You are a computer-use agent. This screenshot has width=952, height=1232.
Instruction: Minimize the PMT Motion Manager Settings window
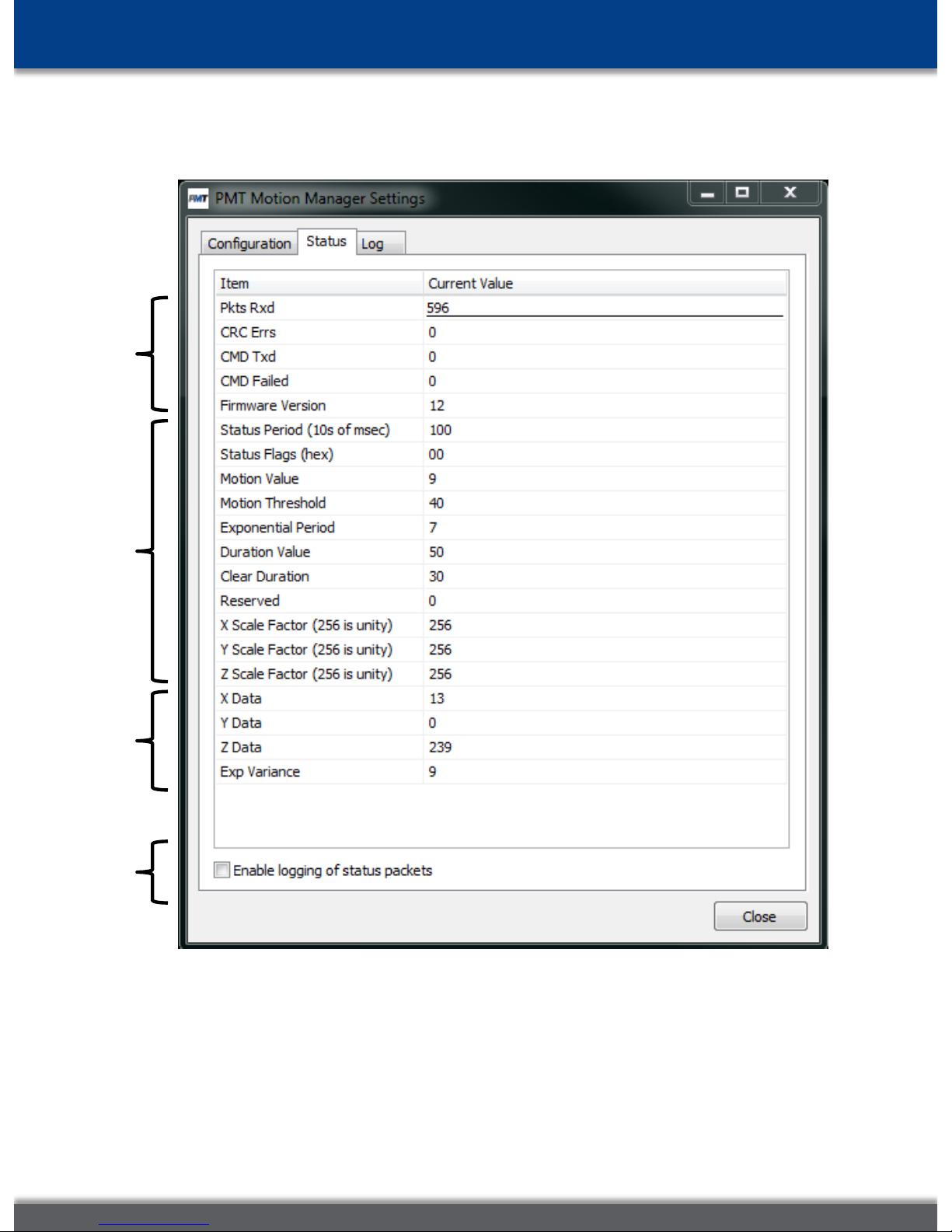pos(707,193)
